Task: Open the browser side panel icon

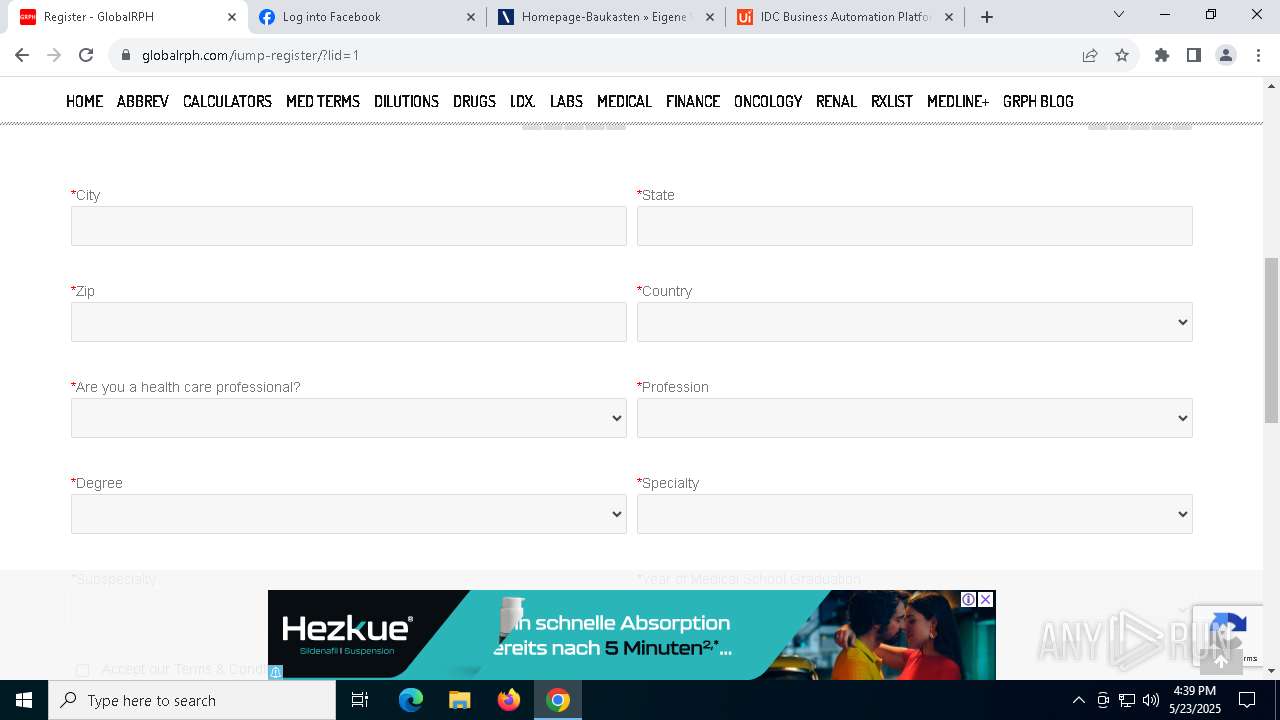Action: tap(1194, 55)
